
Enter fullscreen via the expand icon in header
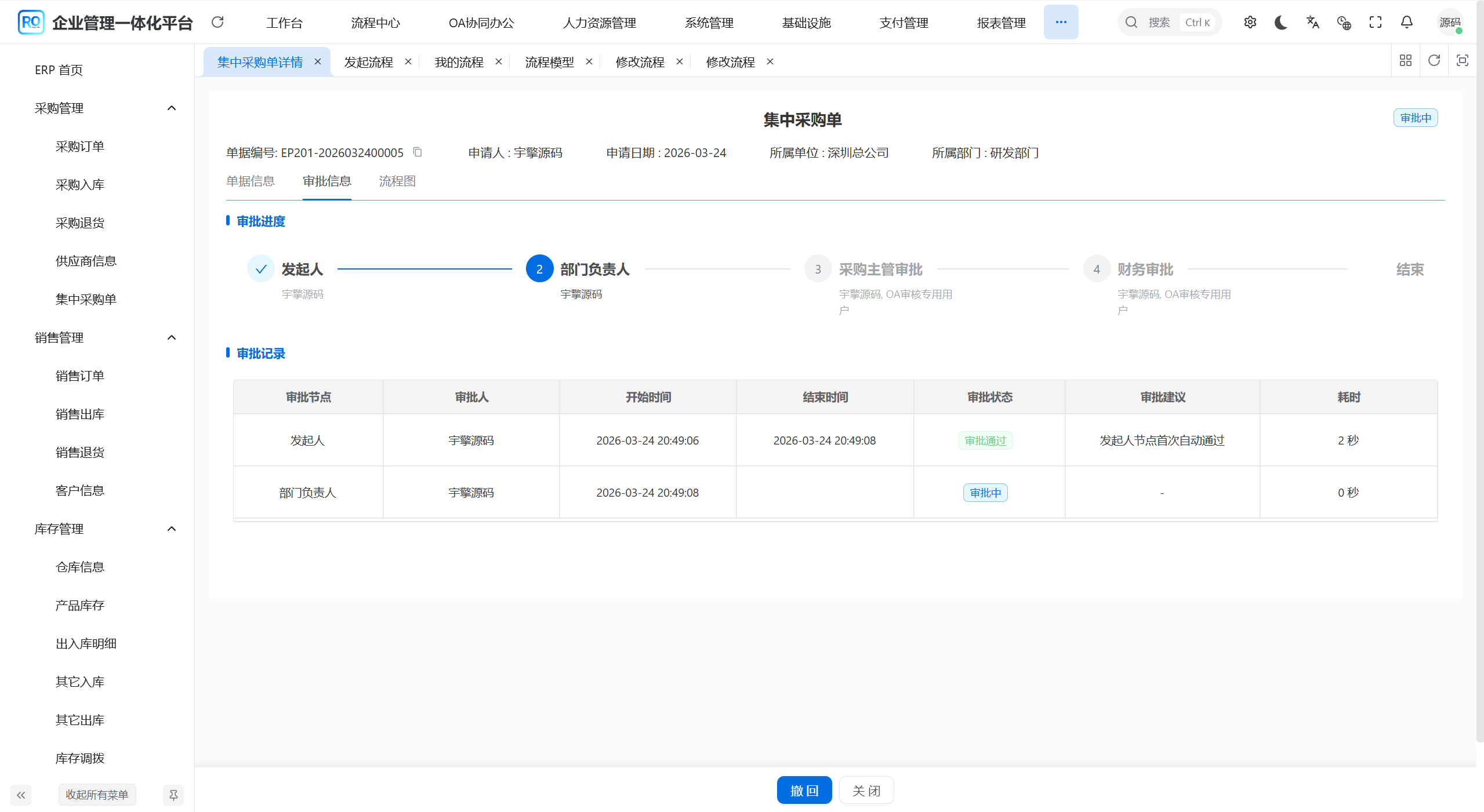click(x=1375, y=22)
